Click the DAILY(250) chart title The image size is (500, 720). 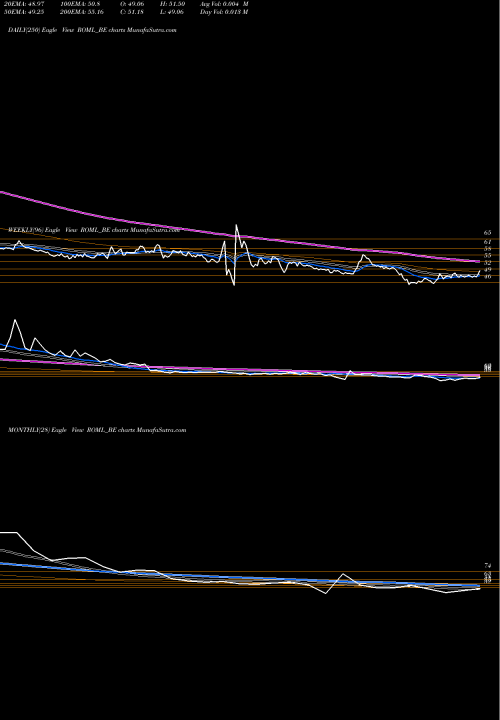pos(92,30)
